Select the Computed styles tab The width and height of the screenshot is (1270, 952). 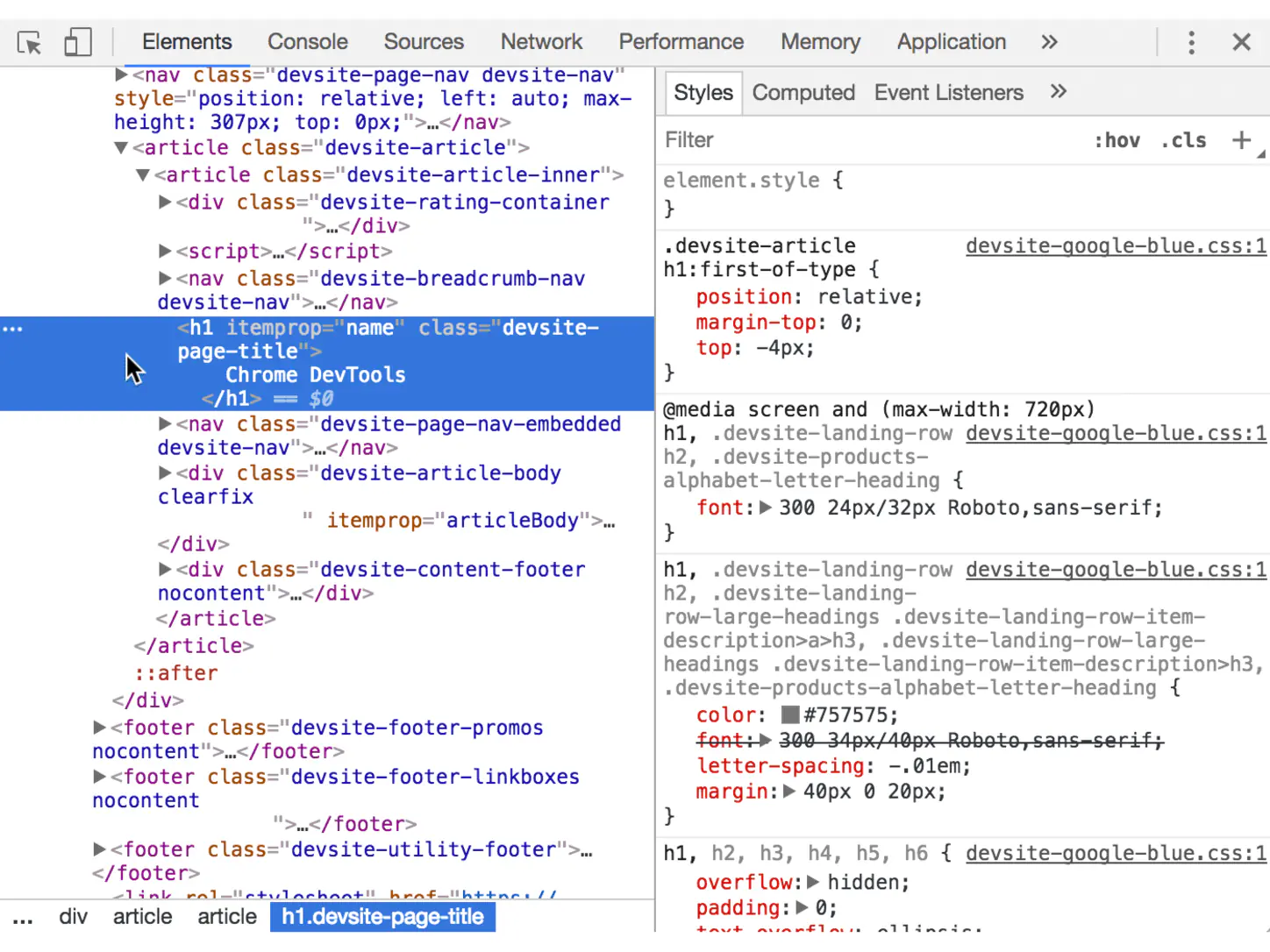[x=803, y=93]
